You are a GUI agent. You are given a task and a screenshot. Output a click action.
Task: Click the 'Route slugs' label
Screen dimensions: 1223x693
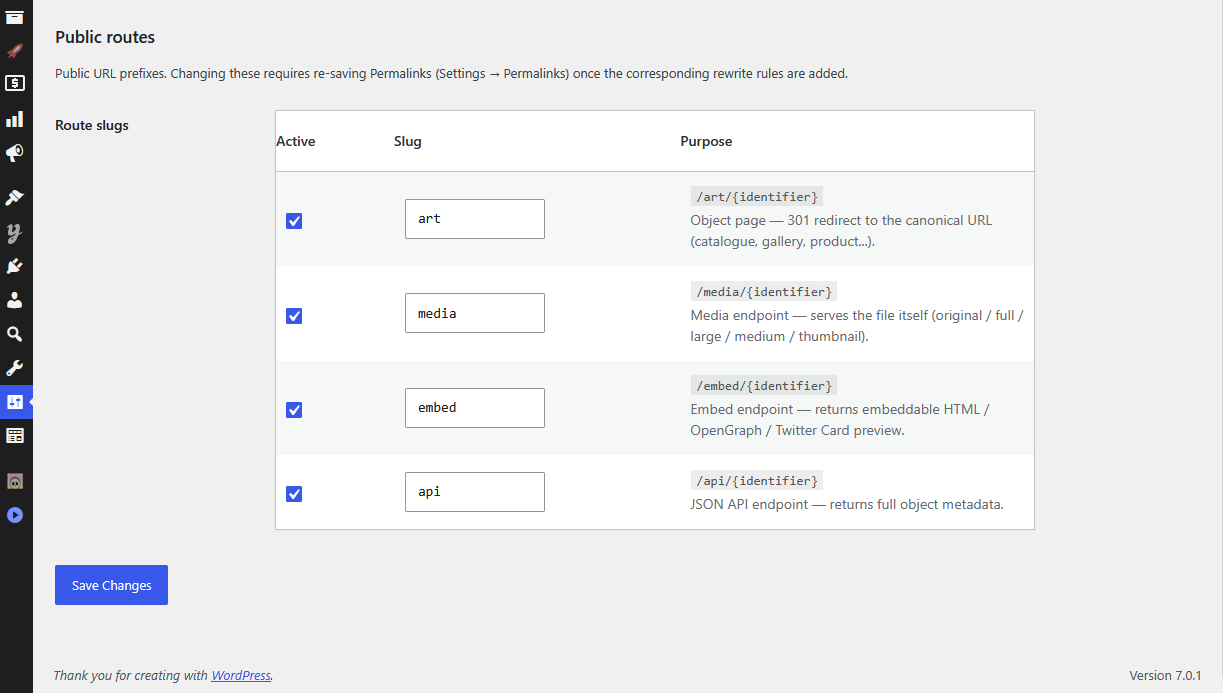(x=92, y=125)
